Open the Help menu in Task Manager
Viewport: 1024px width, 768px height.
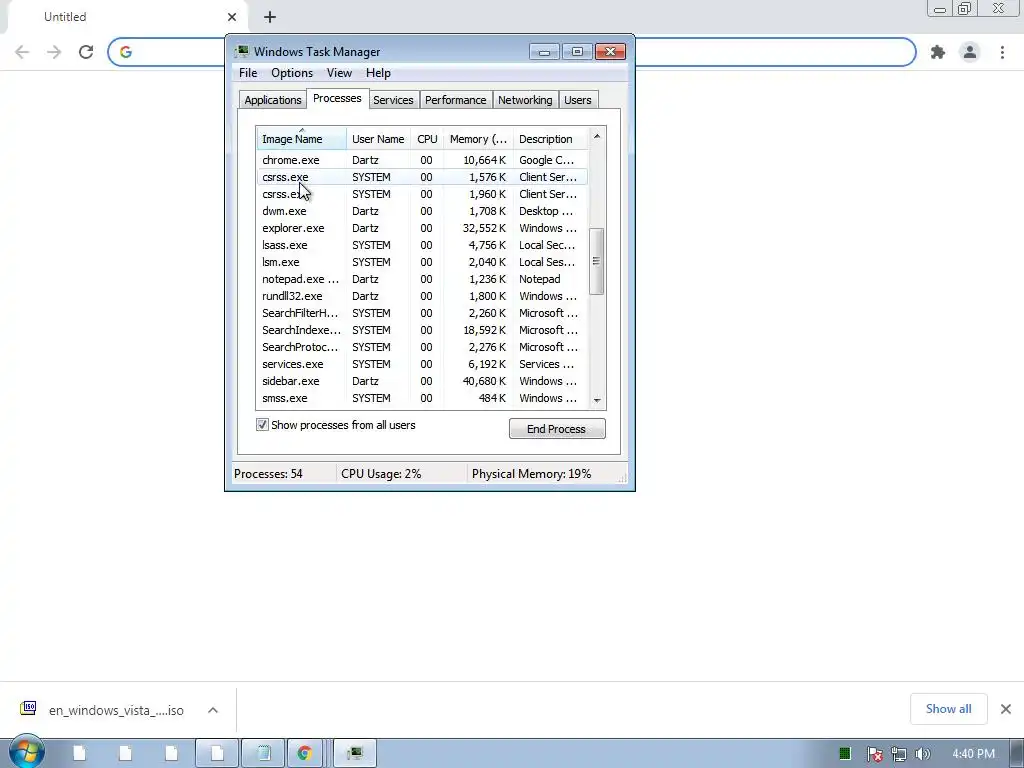click(378, 73)
